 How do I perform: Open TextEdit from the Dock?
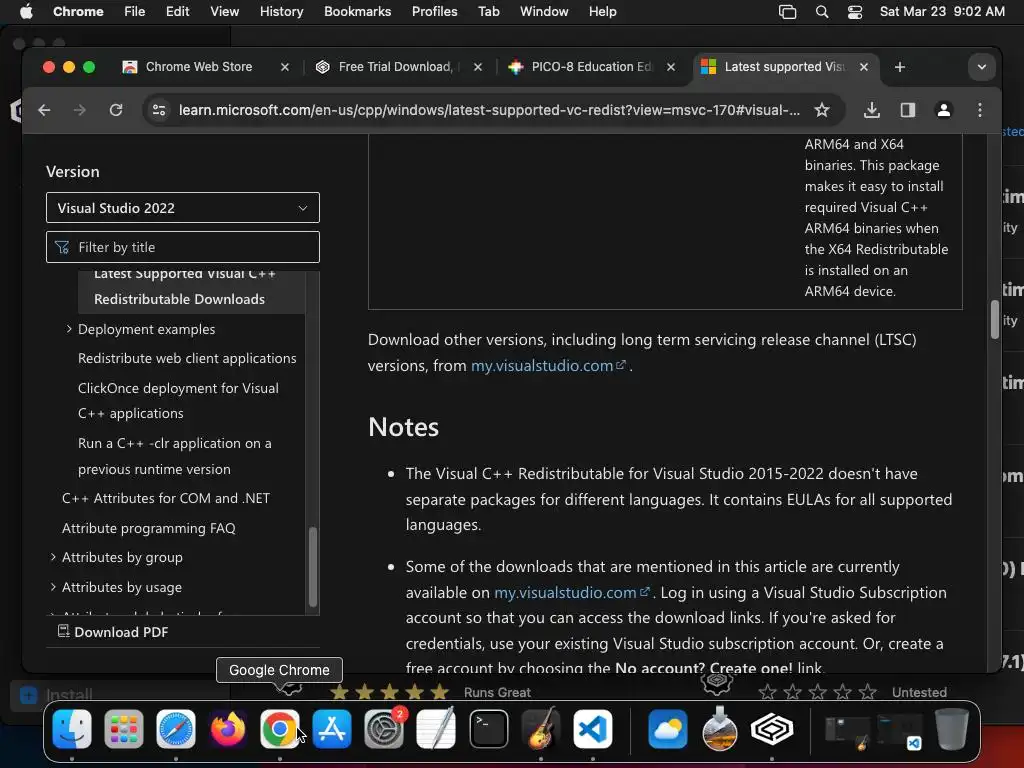[x=436, y=729]
